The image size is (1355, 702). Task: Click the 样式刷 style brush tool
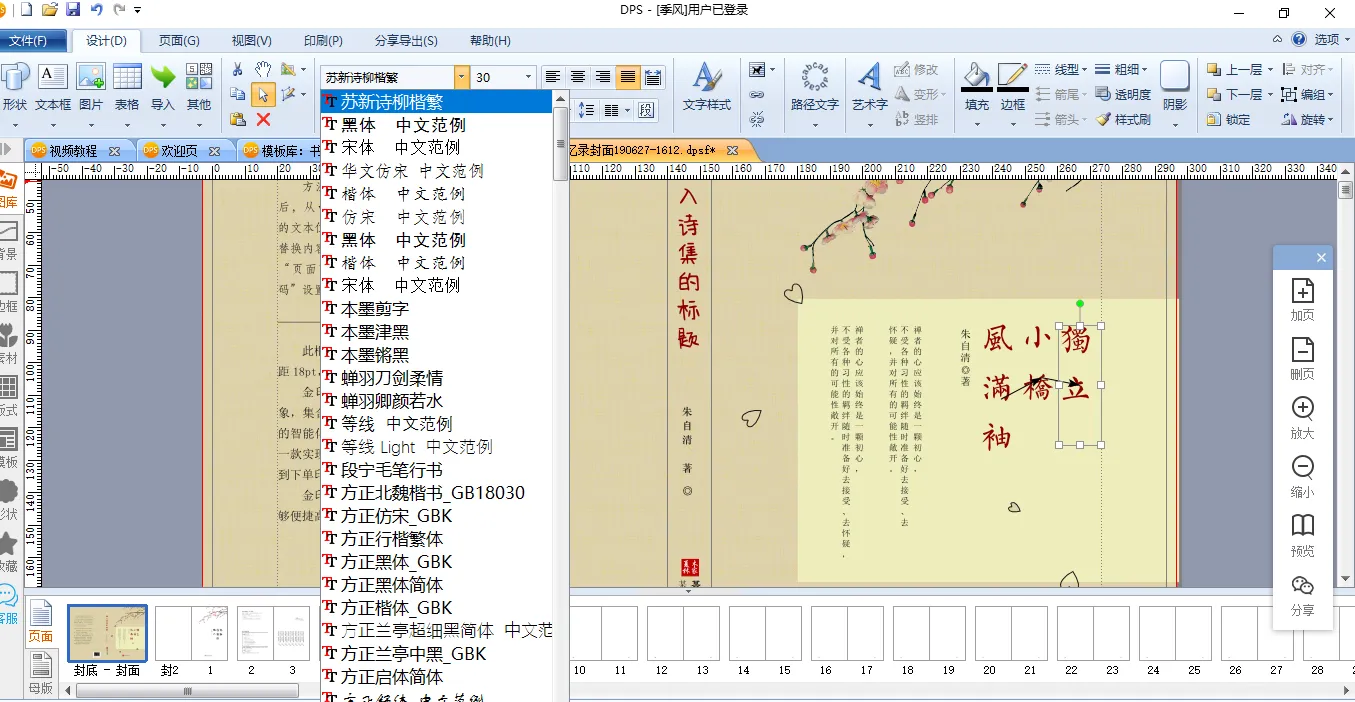(x=1123, y=119)
